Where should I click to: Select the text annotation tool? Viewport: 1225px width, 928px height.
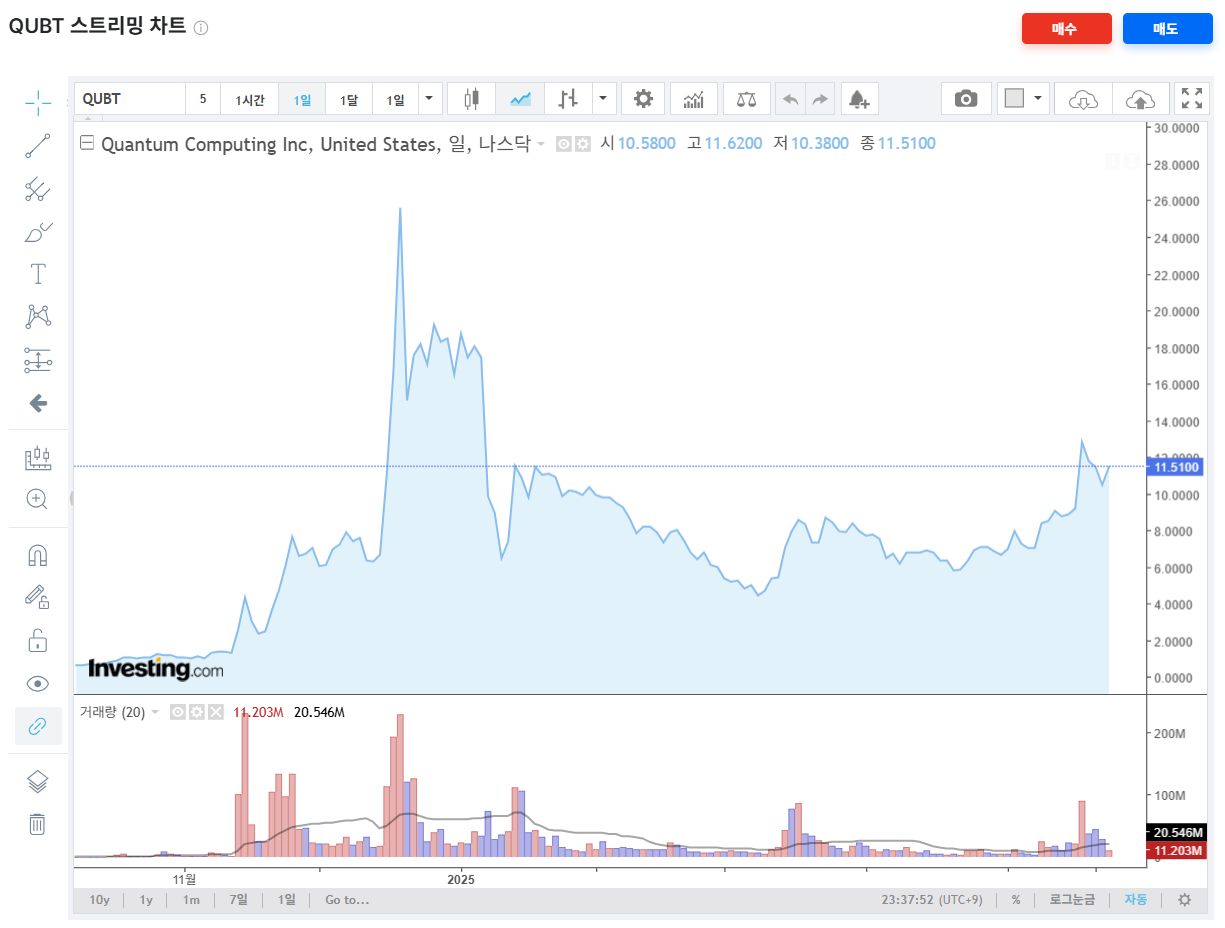coord(38,274)
